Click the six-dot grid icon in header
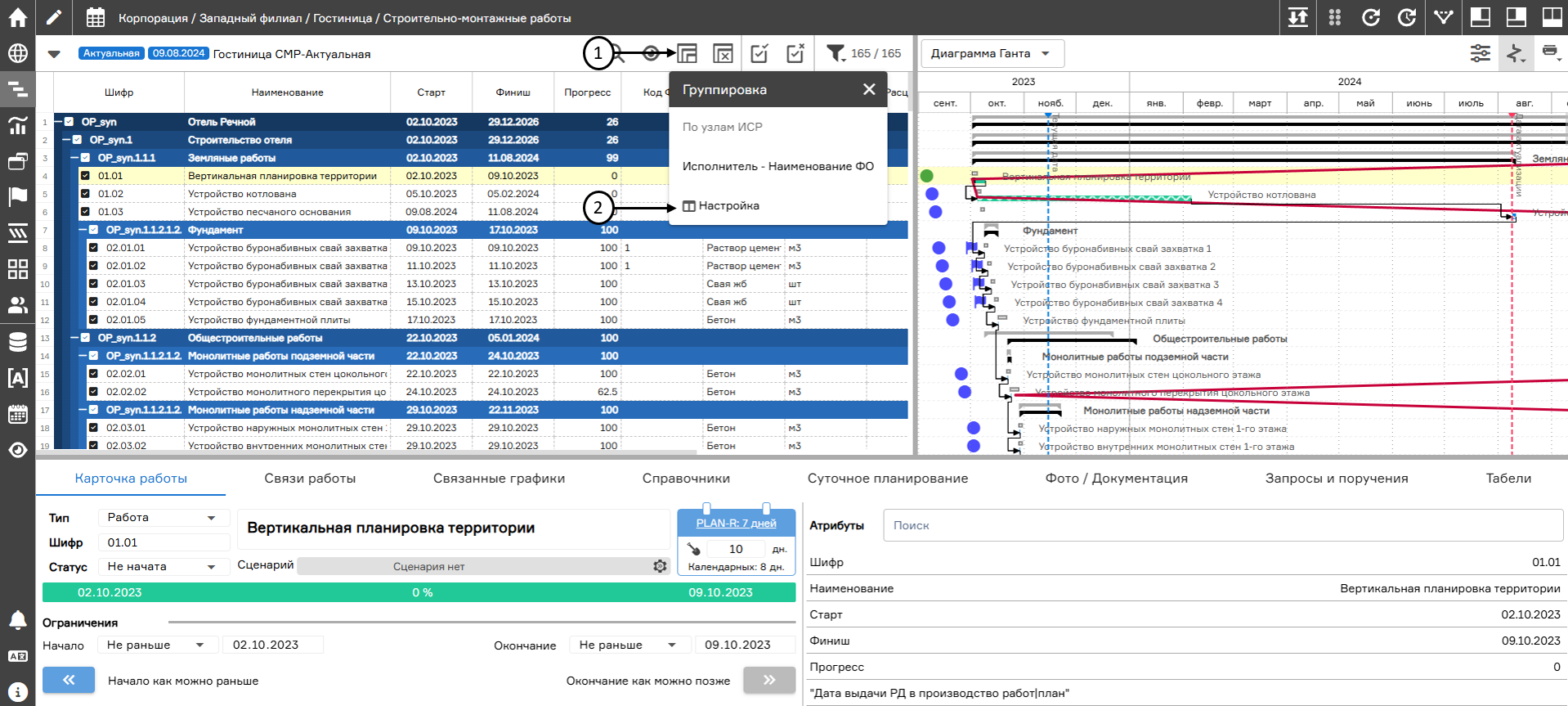Image resolution: width=1568 pixels, height=706 pixels. (x=1335, y=17)
